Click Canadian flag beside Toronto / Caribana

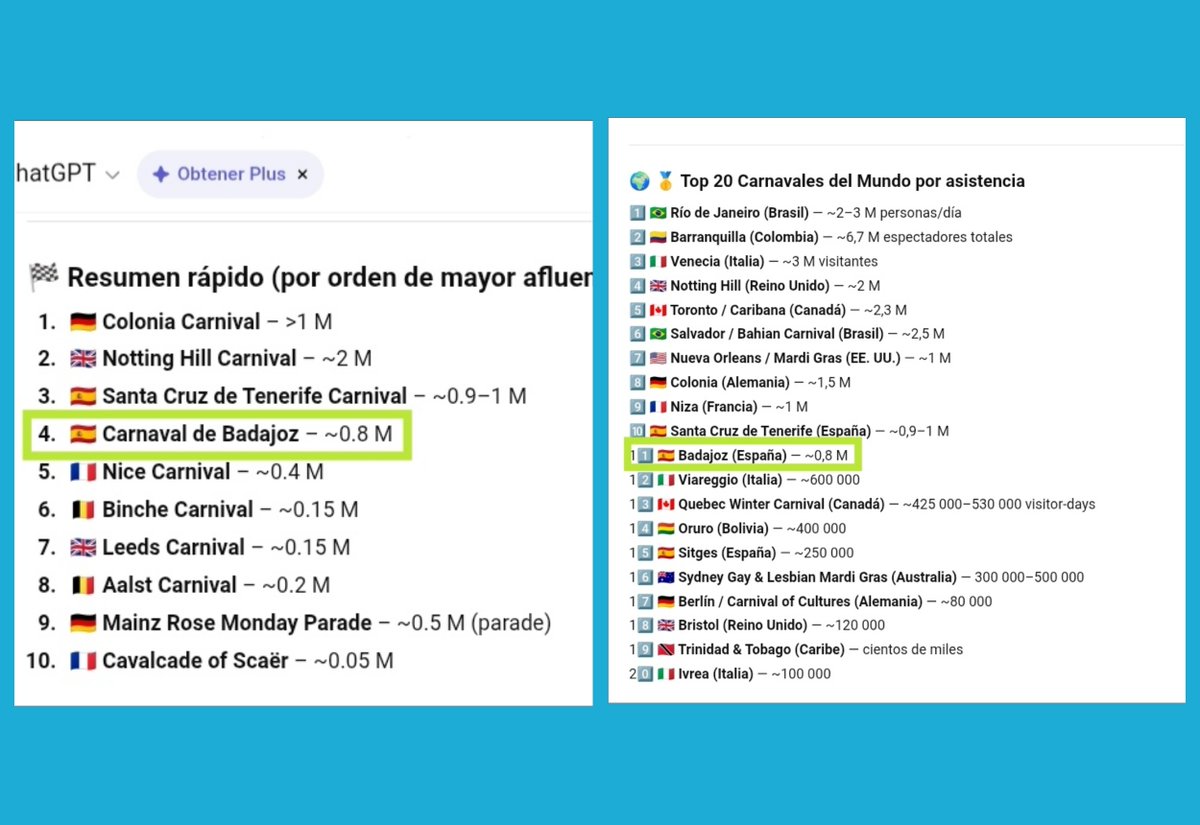click(658, 310)
